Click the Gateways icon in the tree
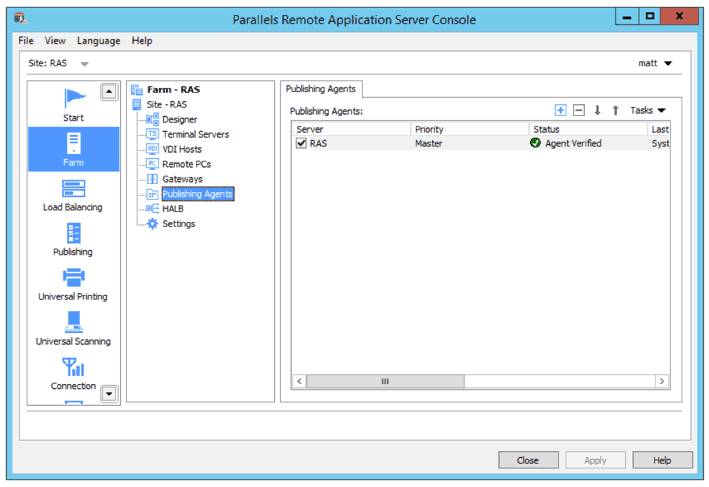 tap(152, 179)
